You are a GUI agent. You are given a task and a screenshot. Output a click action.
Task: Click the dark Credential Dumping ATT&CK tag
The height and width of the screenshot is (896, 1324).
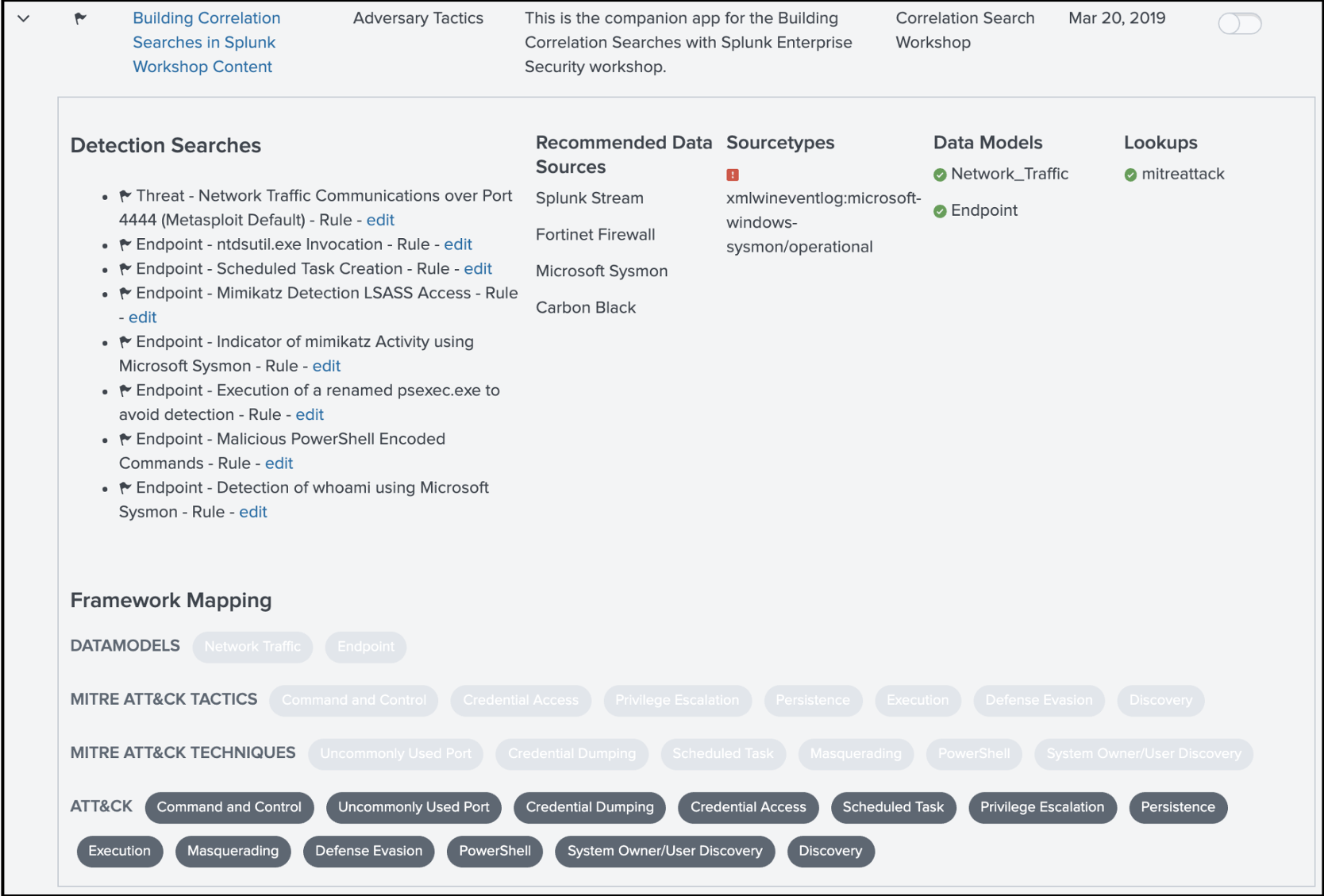(x=590, y=807)
